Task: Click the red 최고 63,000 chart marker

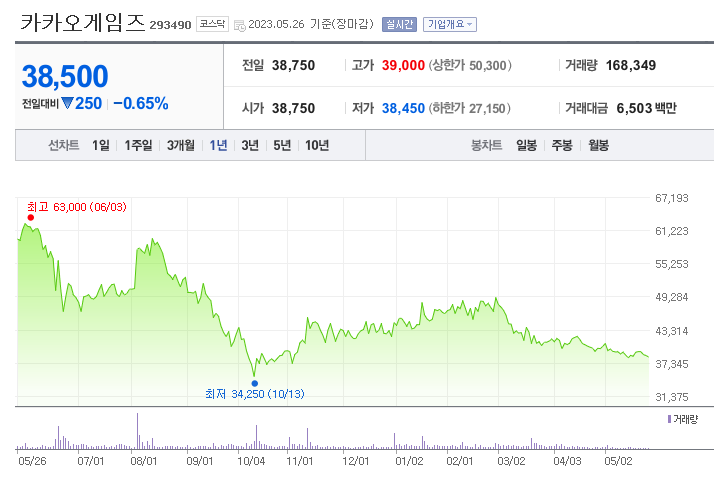Action: click(31, 217)
